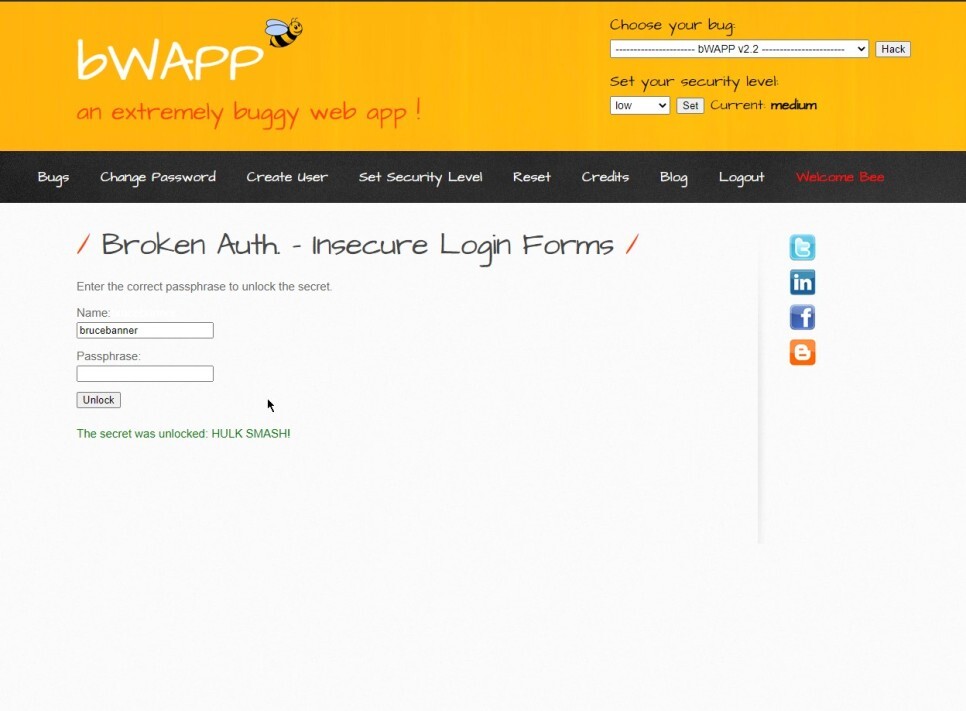Click the Broken Auth page heading

tap(357, 246)
